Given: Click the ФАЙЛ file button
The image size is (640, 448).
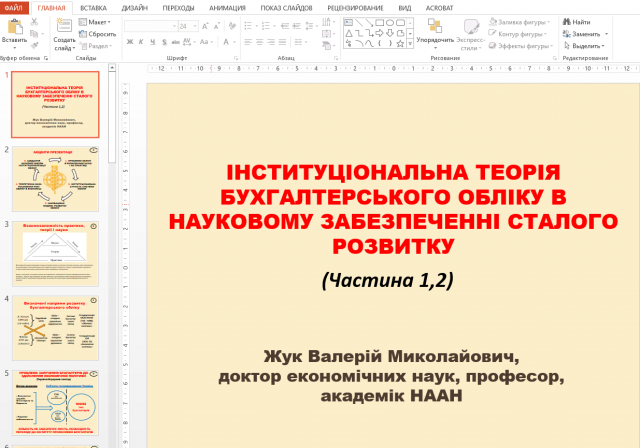Looking at the screenshot, I should [14, 7].
